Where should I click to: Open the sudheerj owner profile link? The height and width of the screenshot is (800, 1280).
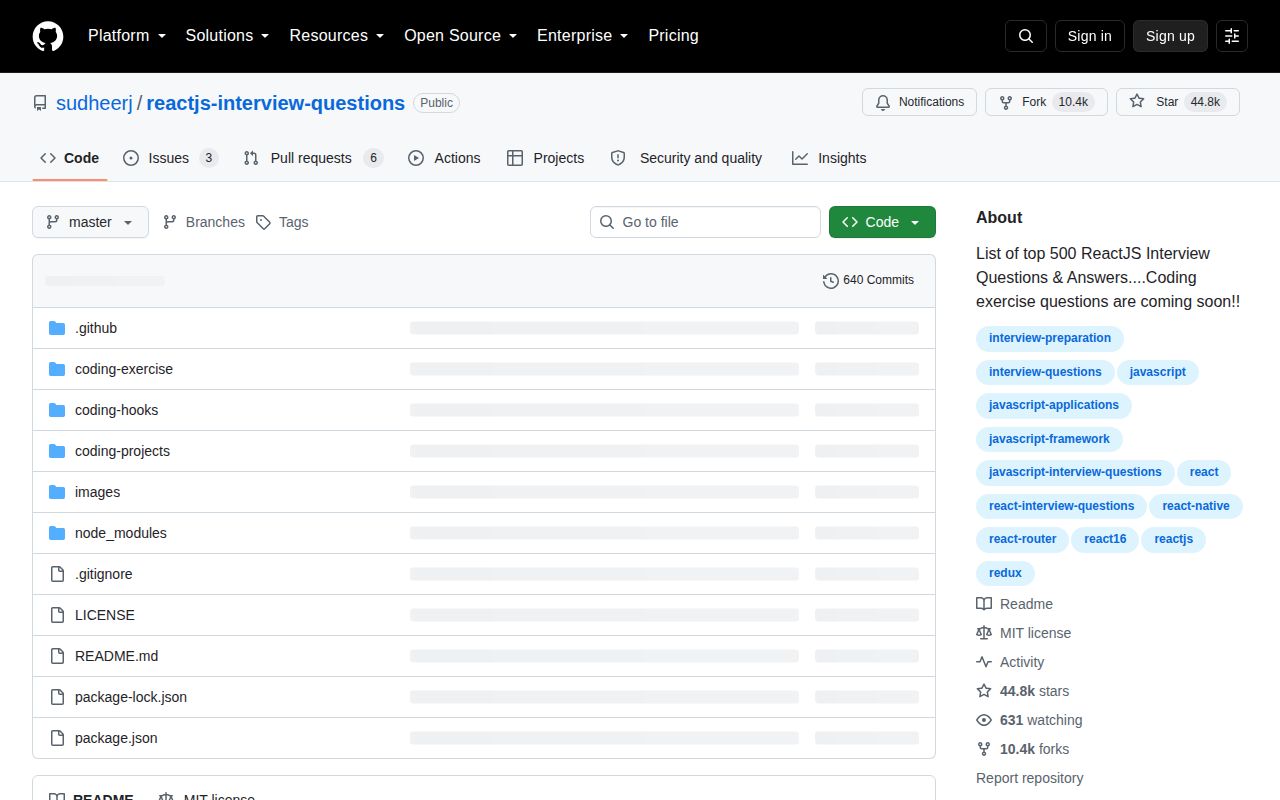pos(94,103)
